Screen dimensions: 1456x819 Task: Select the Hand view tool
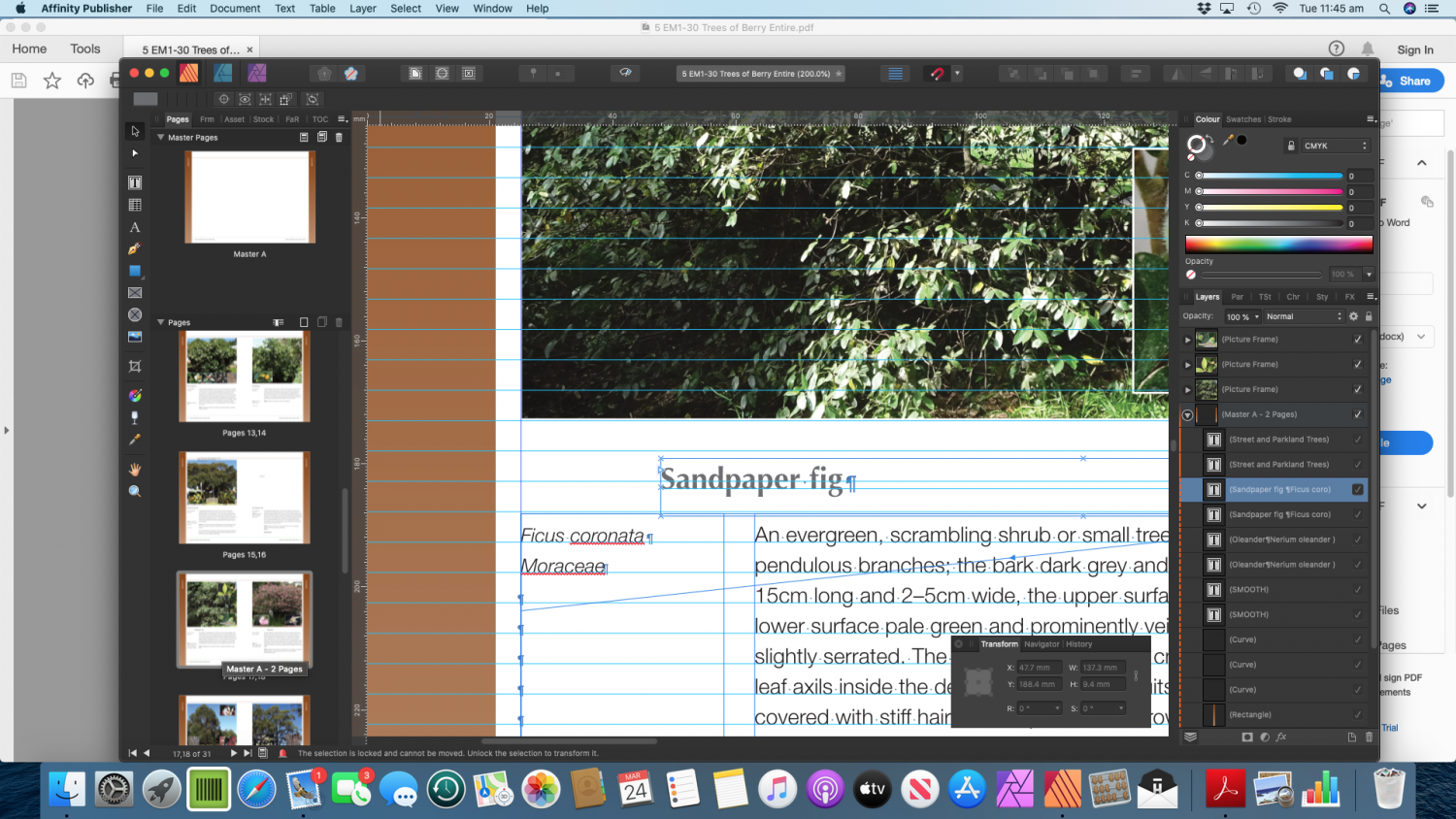pos(135,469)
